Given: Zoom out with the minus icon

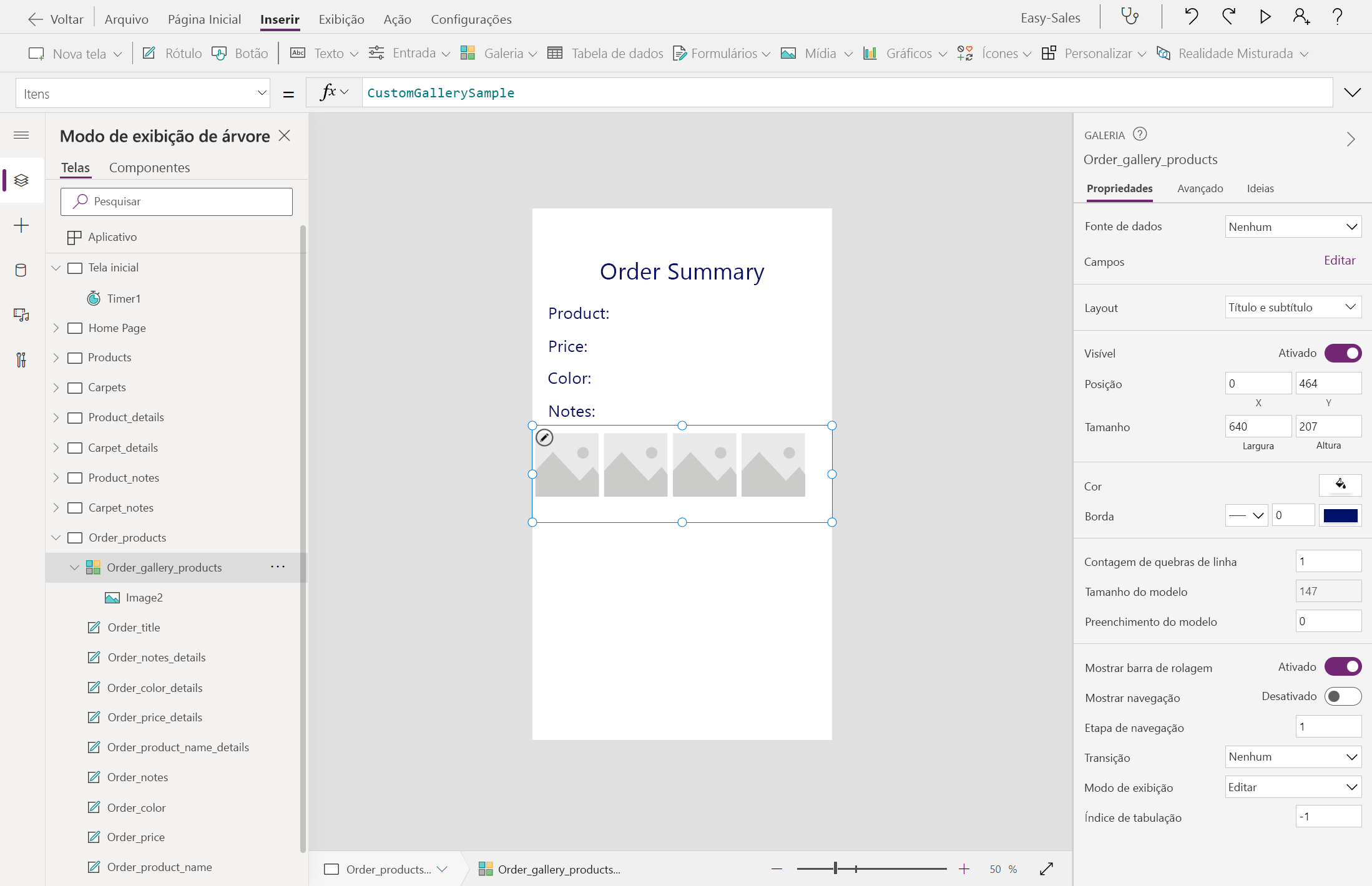Looking at the screenshot, I should (x=777, y=869).
